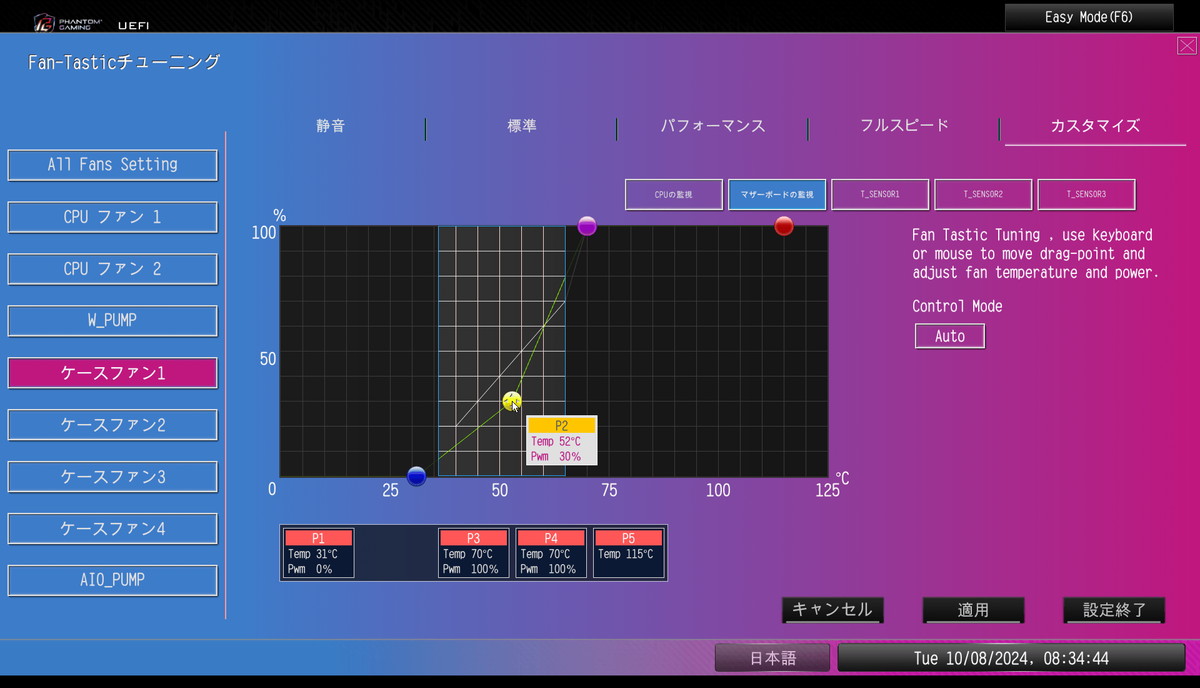
Task: Select ケースファン3 in fan list
Action: 113,477
